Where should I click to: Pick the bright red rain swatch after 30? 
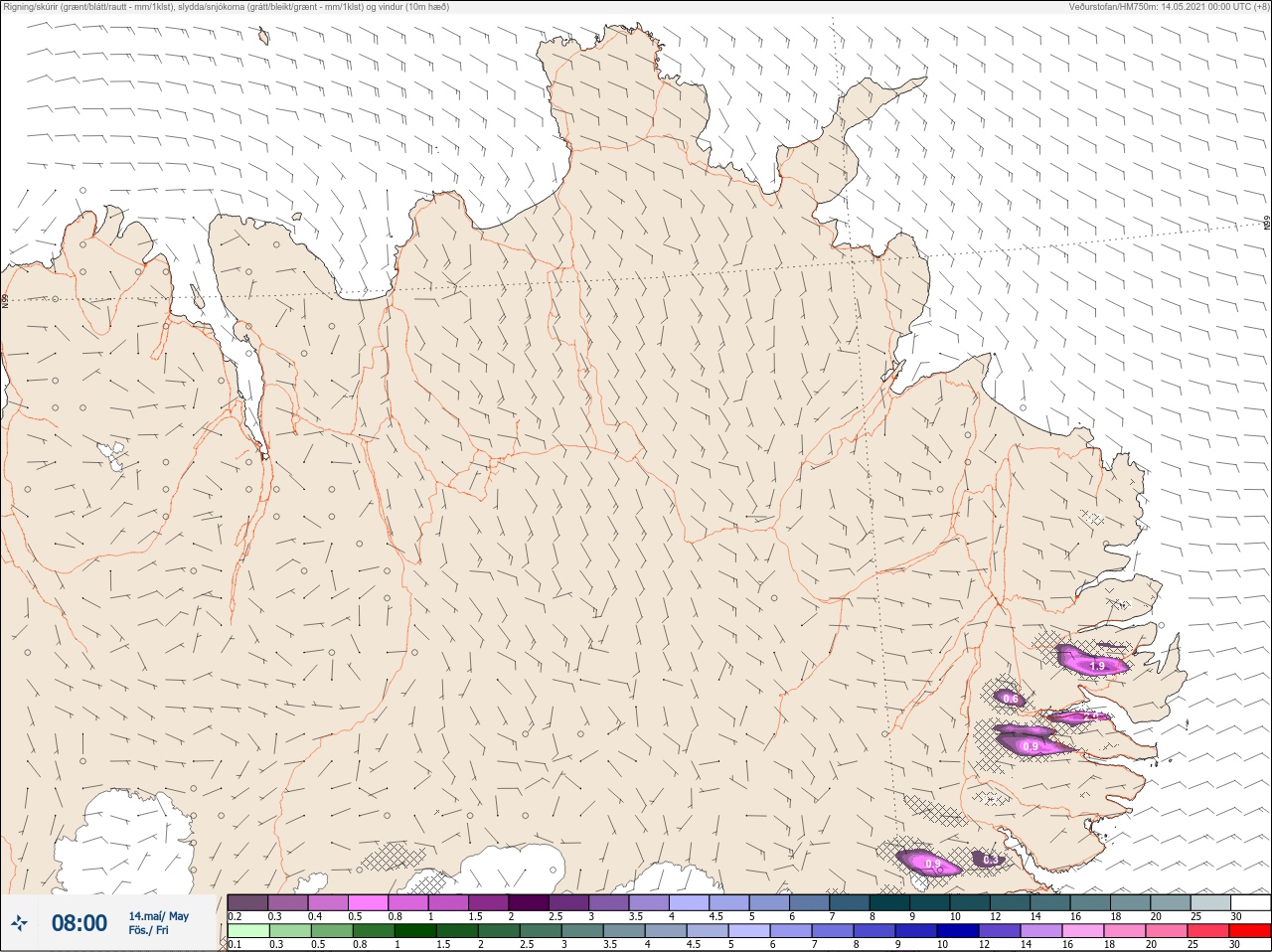pos(1250,931)
